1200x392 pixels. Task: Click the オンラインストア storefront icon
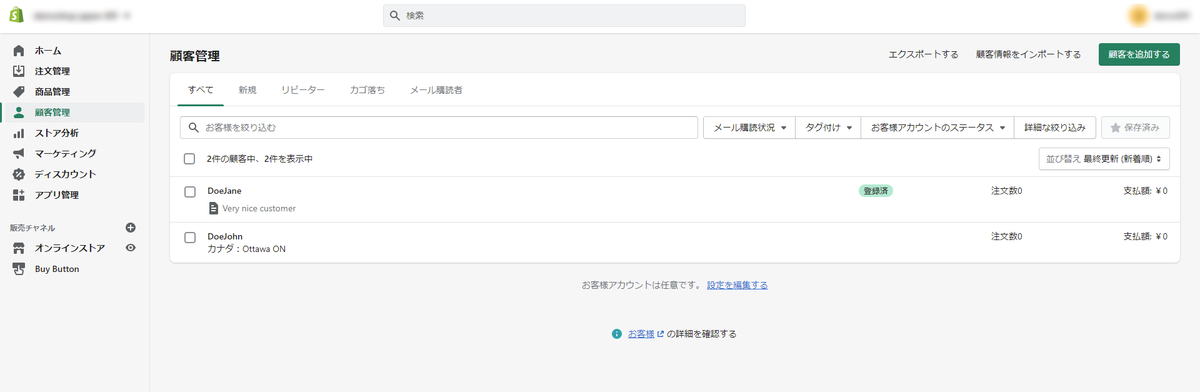[18, 248]
